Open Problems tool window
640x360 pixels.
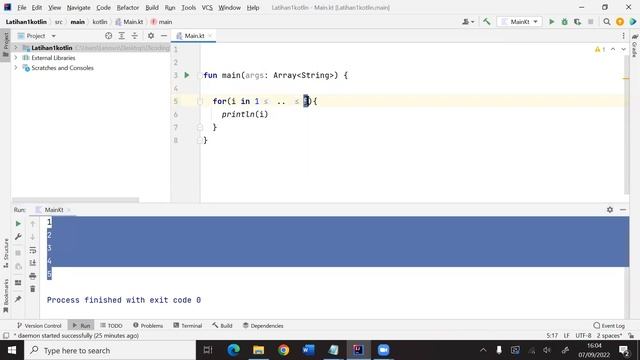(x=148, y=326)
